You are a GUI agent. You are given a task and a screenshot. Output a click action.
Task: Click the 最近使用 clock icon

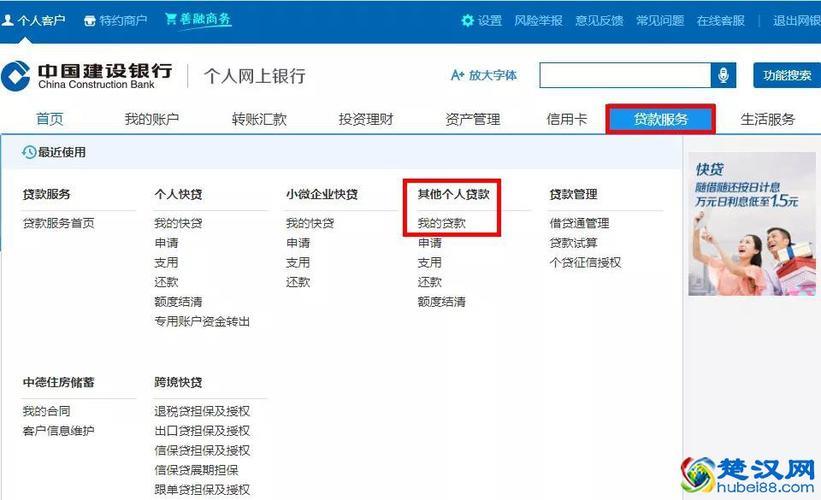(29, 152)
